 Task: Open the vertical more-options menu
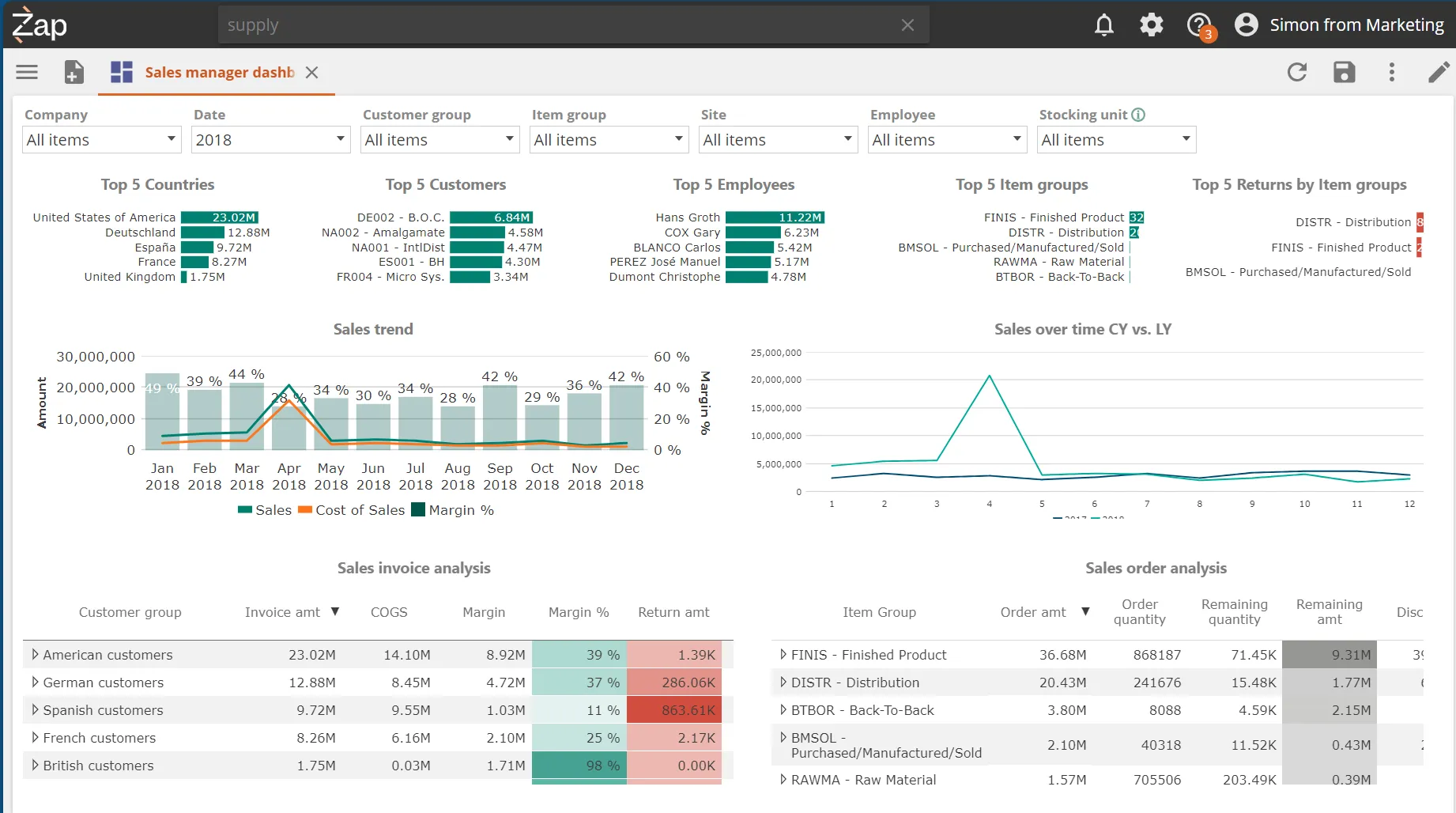[x=1391, y=72]
